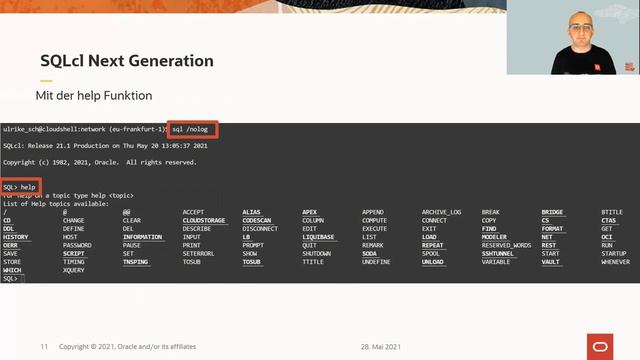
Task: Select the speaker webcam thumbnail
Action: click(x=573, y=37)
